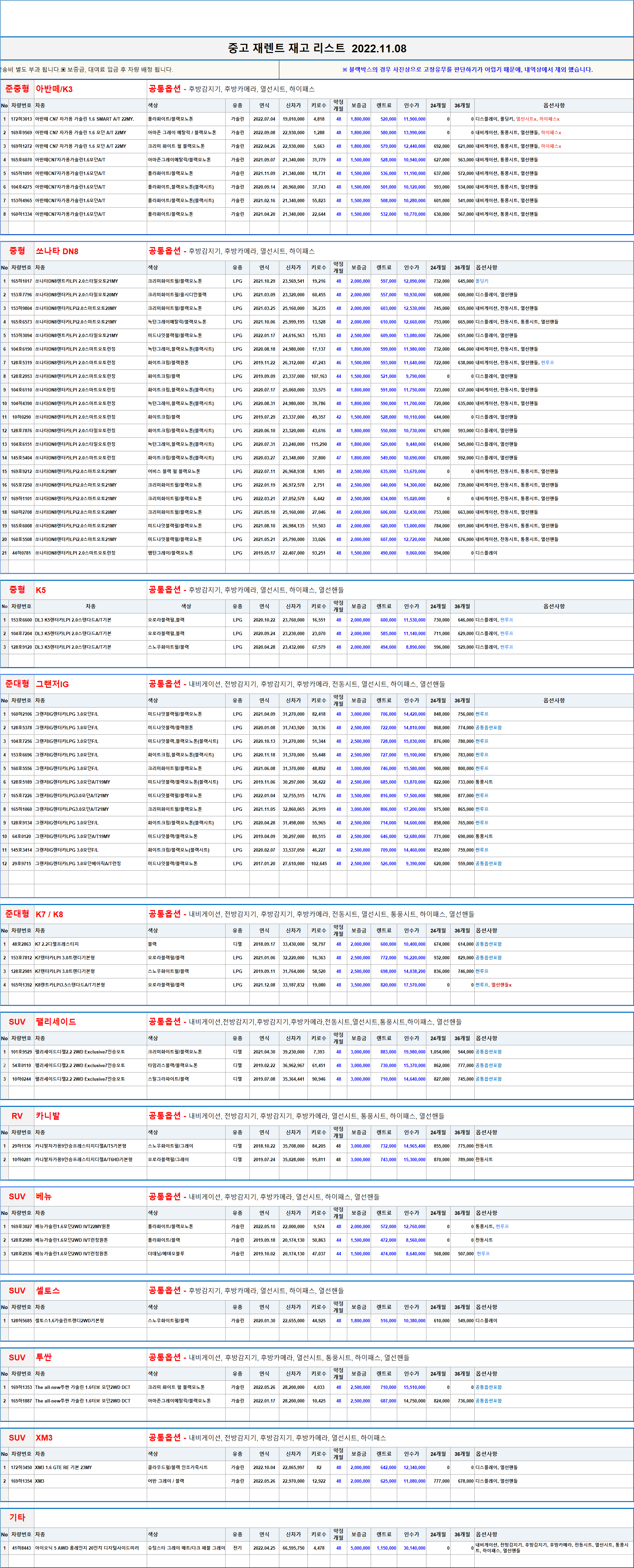Click the '그랜저IG' section heading
The height and width of the screenshot is (1568, 634).
(52, 684)
